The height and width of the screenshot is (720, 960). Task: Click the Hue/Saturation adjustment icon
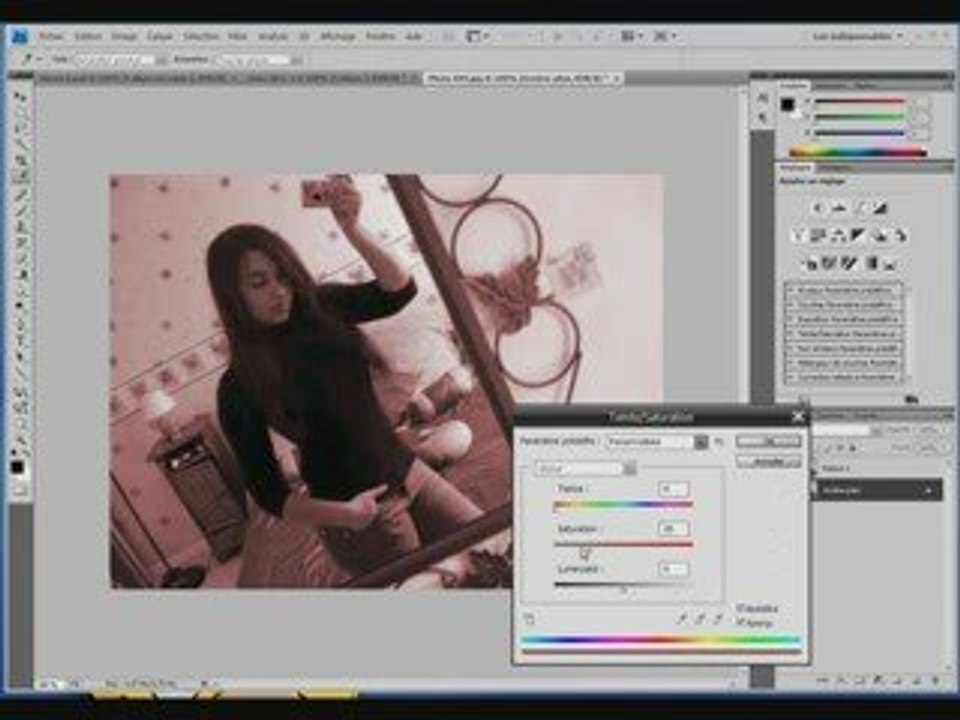(x=818, y=235)
